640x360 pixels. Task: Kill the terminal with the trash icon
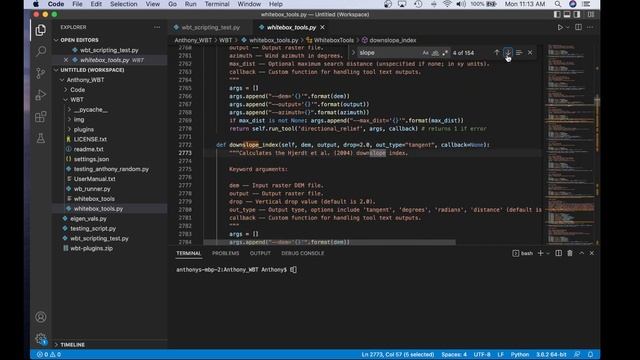(570, 253)
